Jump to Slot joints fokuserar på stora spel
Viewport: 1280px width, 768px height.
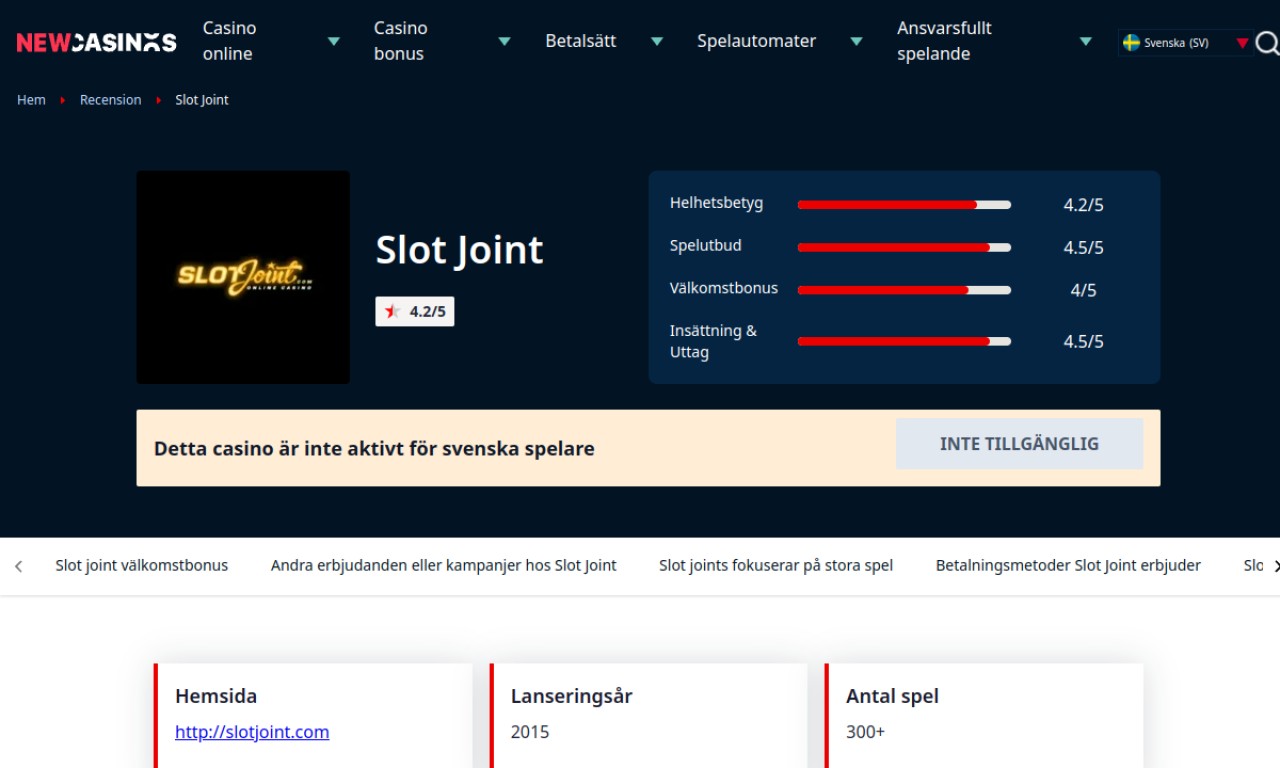coord(776,565)
